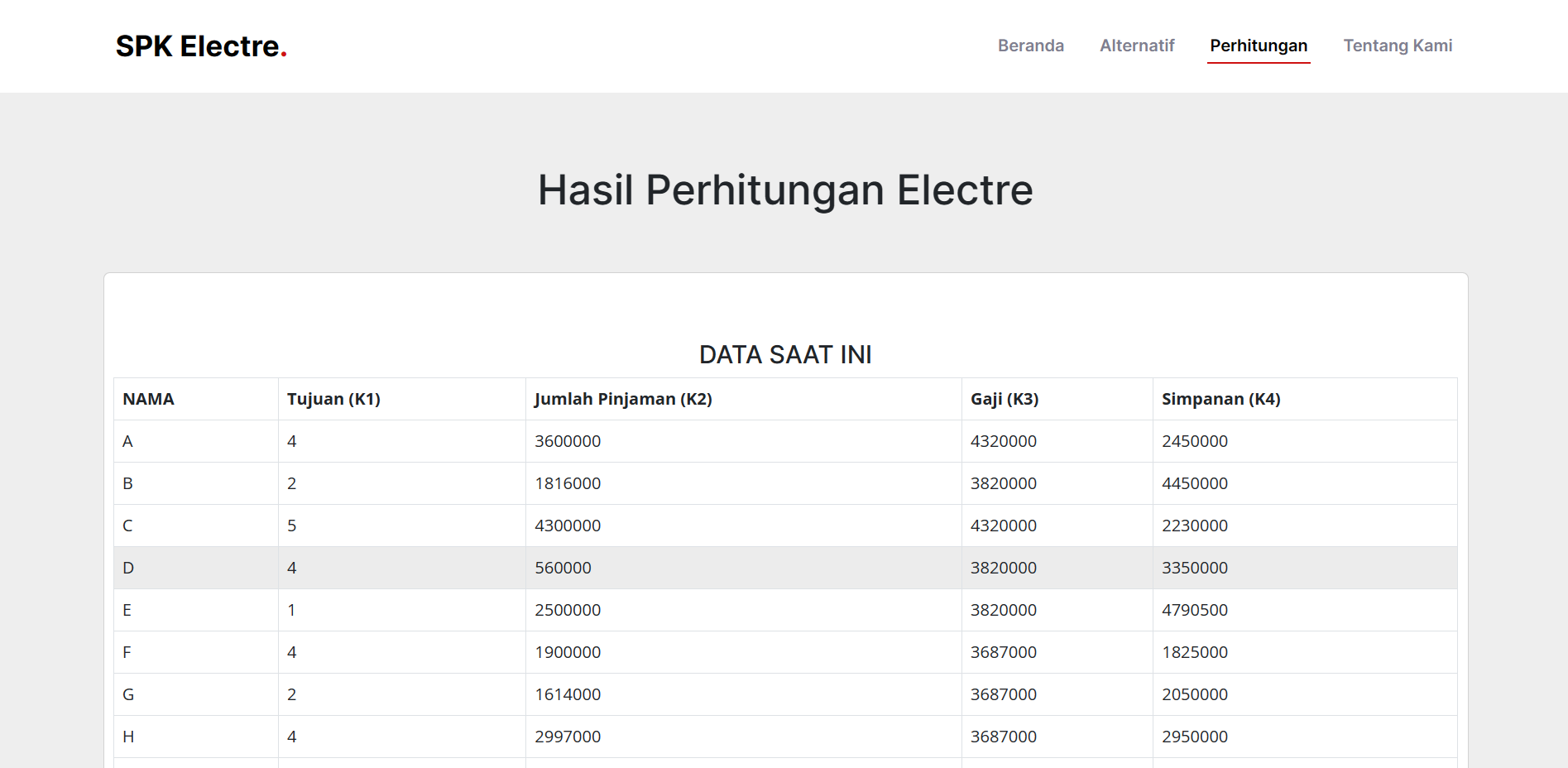Click the Simpanan value 2050000 for G
This screenshot has width=1568, height=768.
point(1194,694)
